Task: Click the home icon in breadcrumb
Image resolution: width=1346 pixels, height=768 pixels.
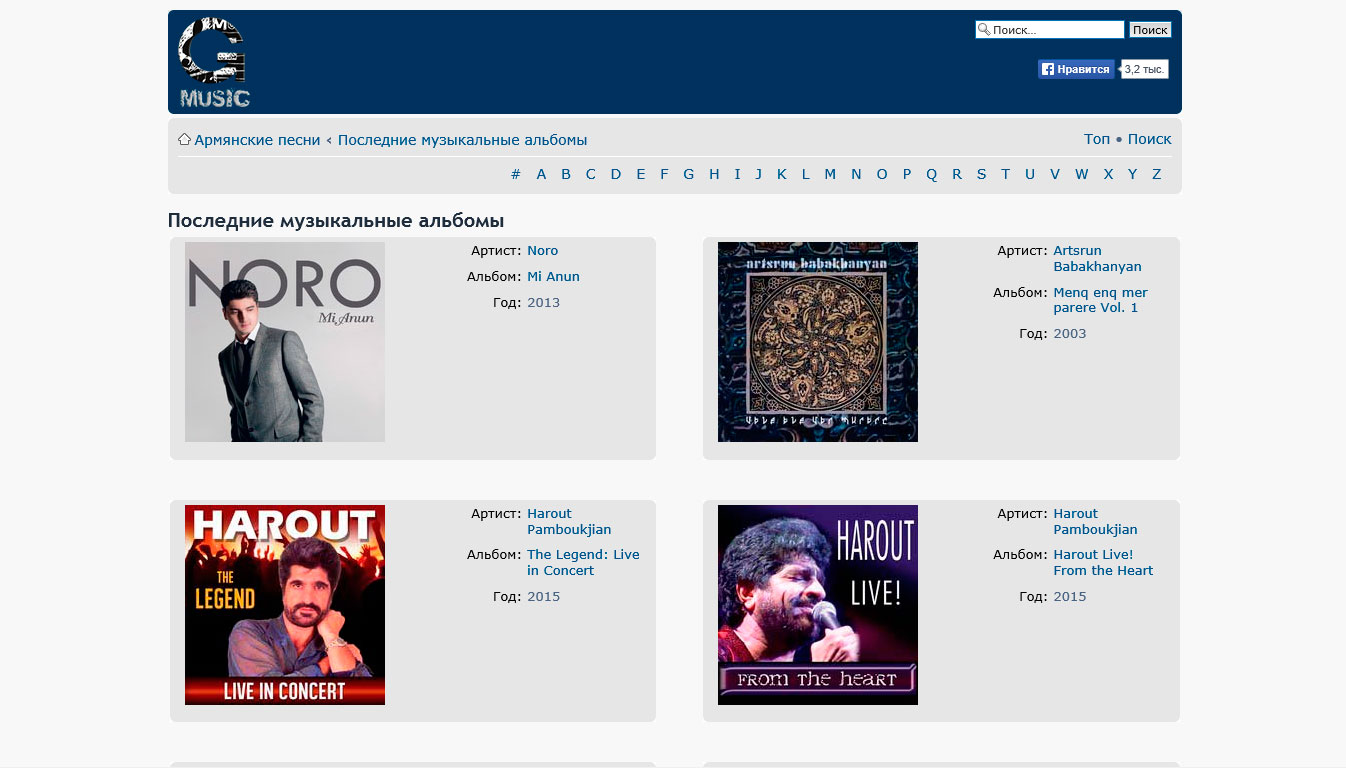Action: pos(184,140)
